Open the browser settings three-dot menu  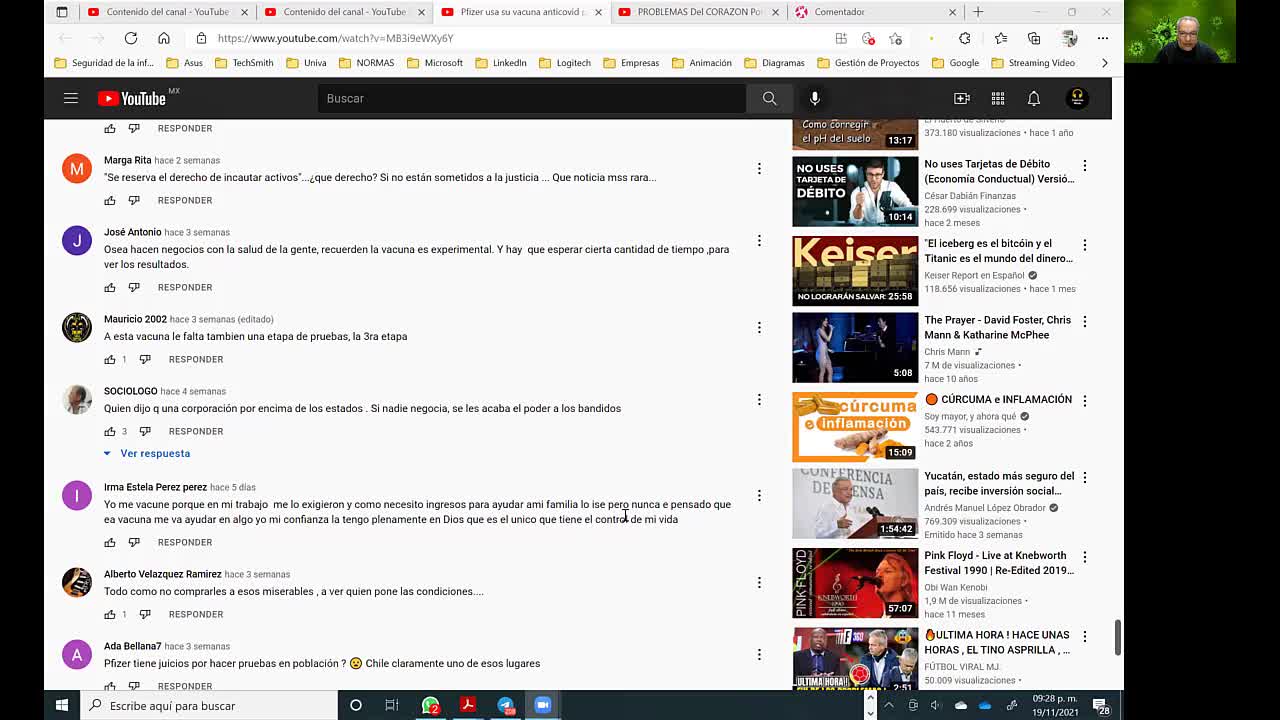1103,38
